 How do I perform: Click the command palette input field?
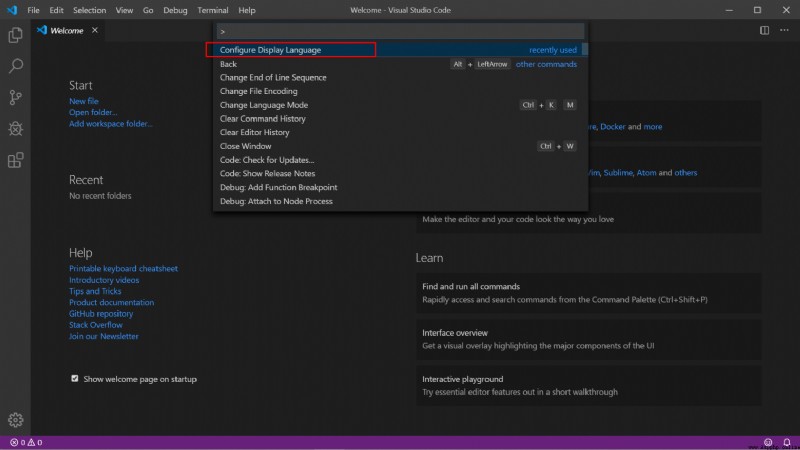point(401,32)
